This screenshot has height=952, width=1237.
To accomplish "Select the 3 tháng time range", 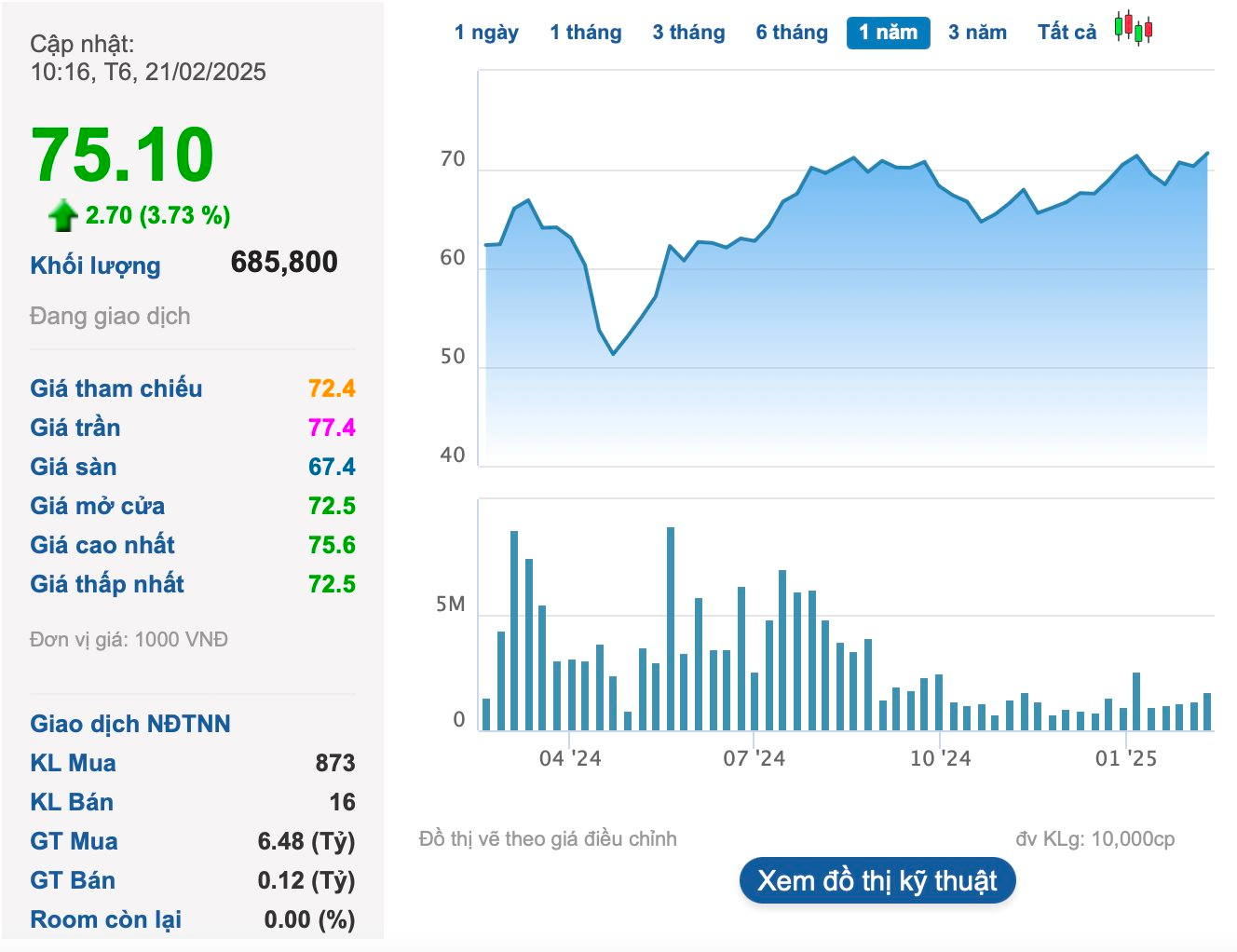I will [x=688, y=33].
